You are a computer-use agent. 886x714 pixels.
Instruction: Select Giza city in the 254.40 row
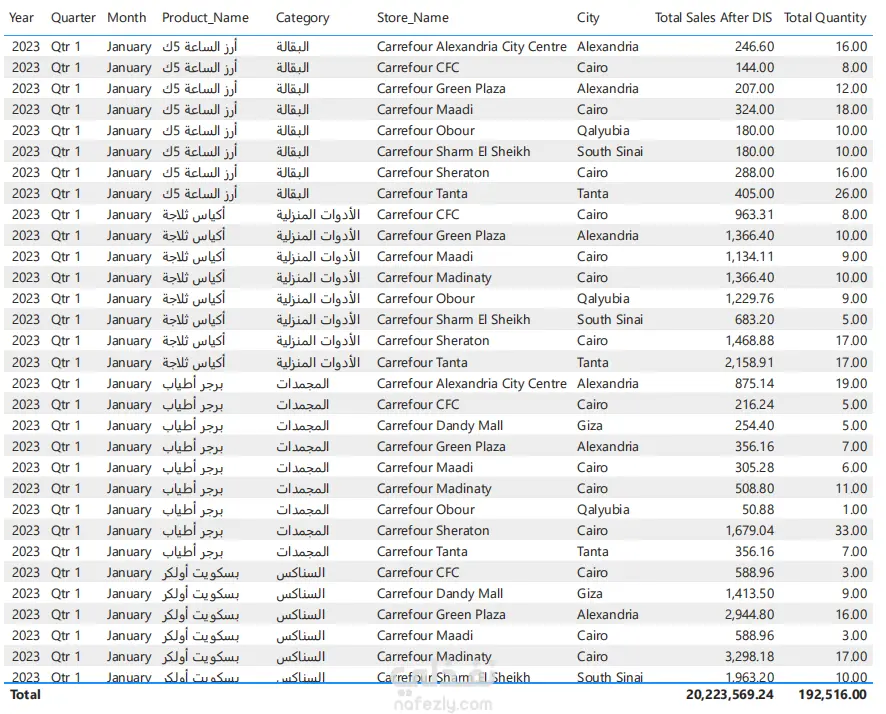[589, 425]
